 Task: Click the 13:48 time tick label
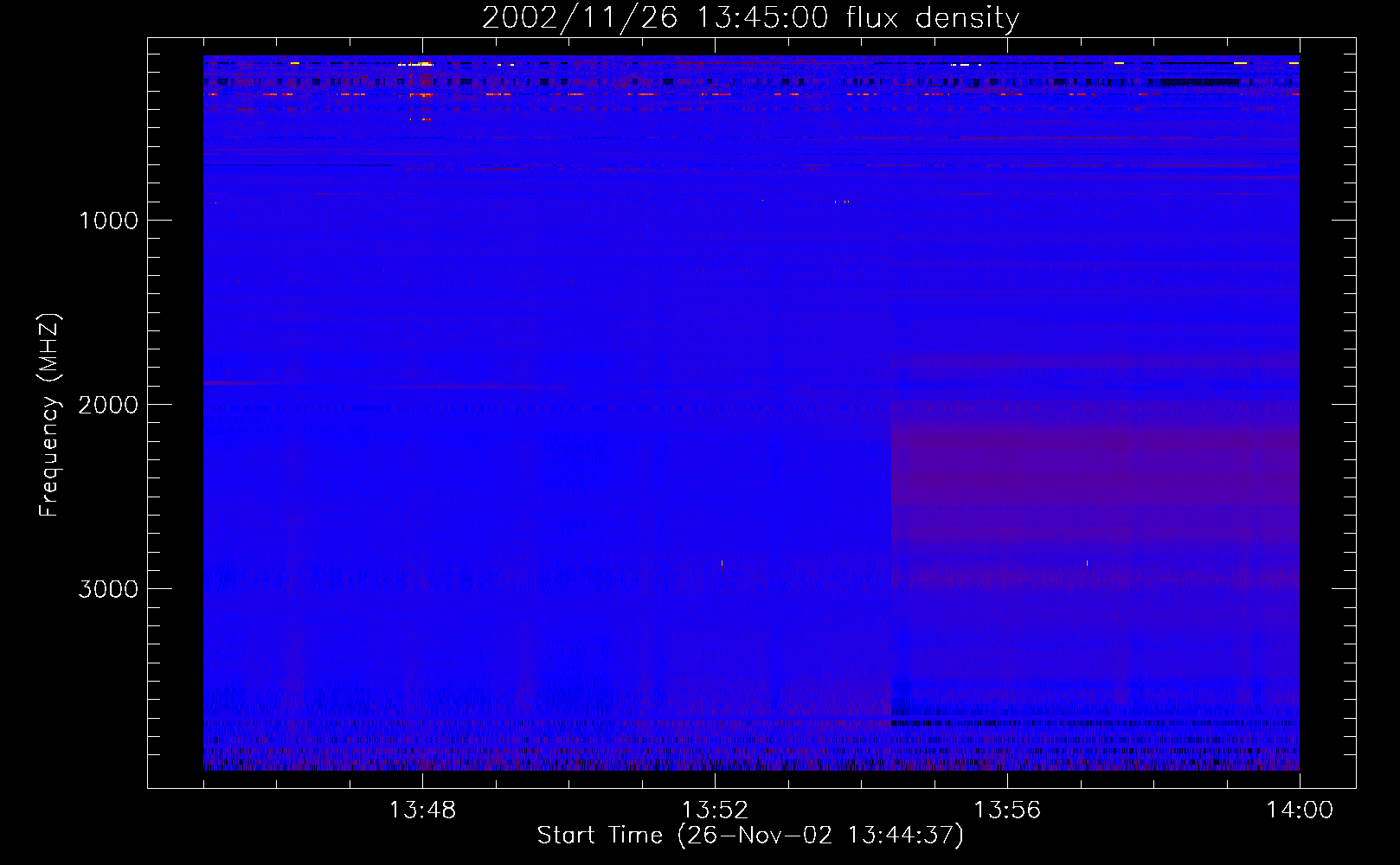422,811
